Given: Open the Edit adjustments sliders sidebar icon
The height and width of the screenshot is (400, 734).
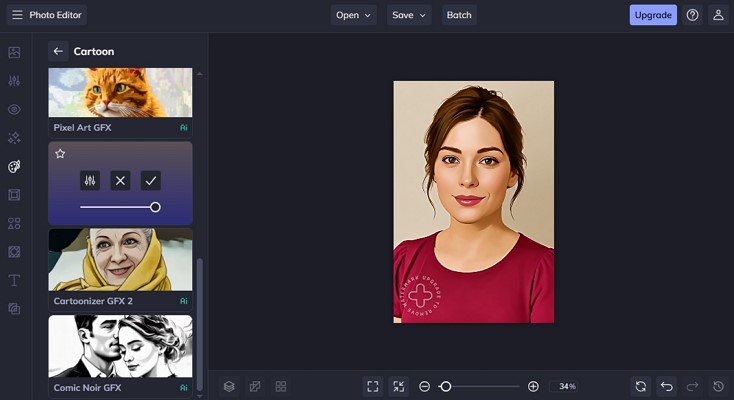Looking at the screenshot, I should 14,81.
